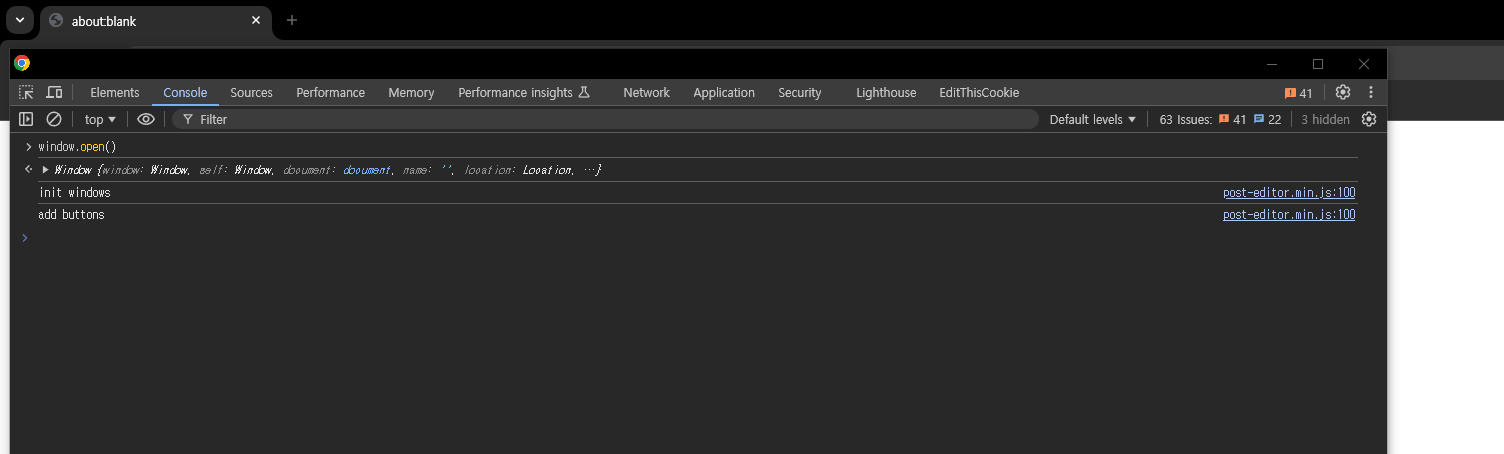The image size is (1504, 454).
Task: Switch to the Application tab
Action: point(724,92)
